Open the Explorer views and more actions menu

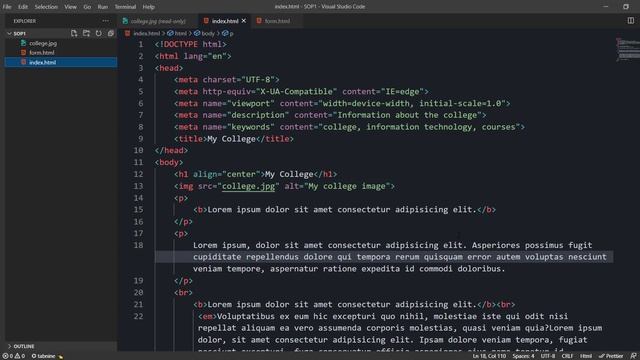105,21
